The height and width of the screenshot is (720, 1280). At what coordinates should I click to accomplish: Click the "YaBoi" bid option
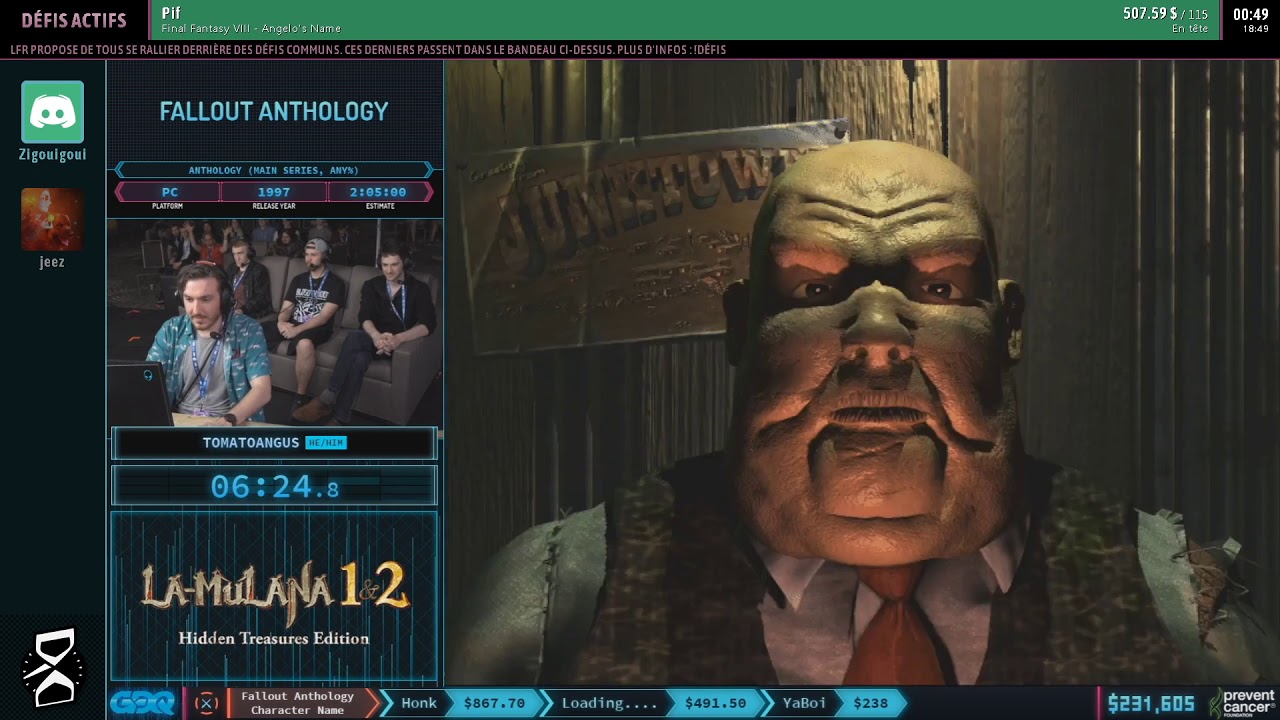coord(804,703)
